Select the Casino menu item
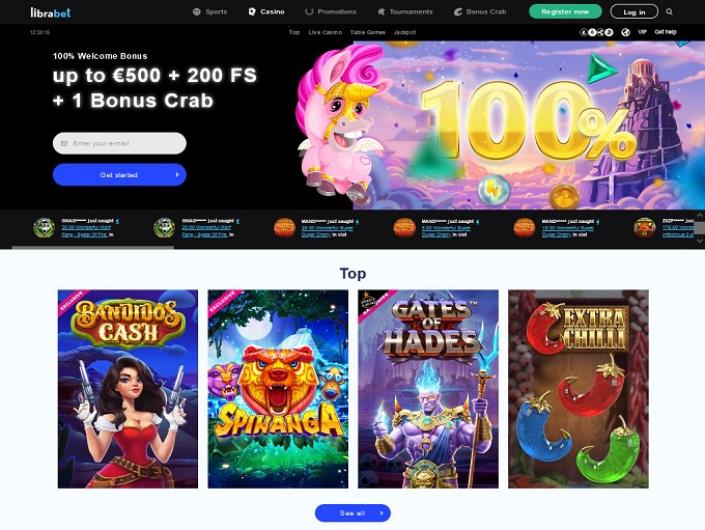The image size is (705, 530). coord(266,12)
